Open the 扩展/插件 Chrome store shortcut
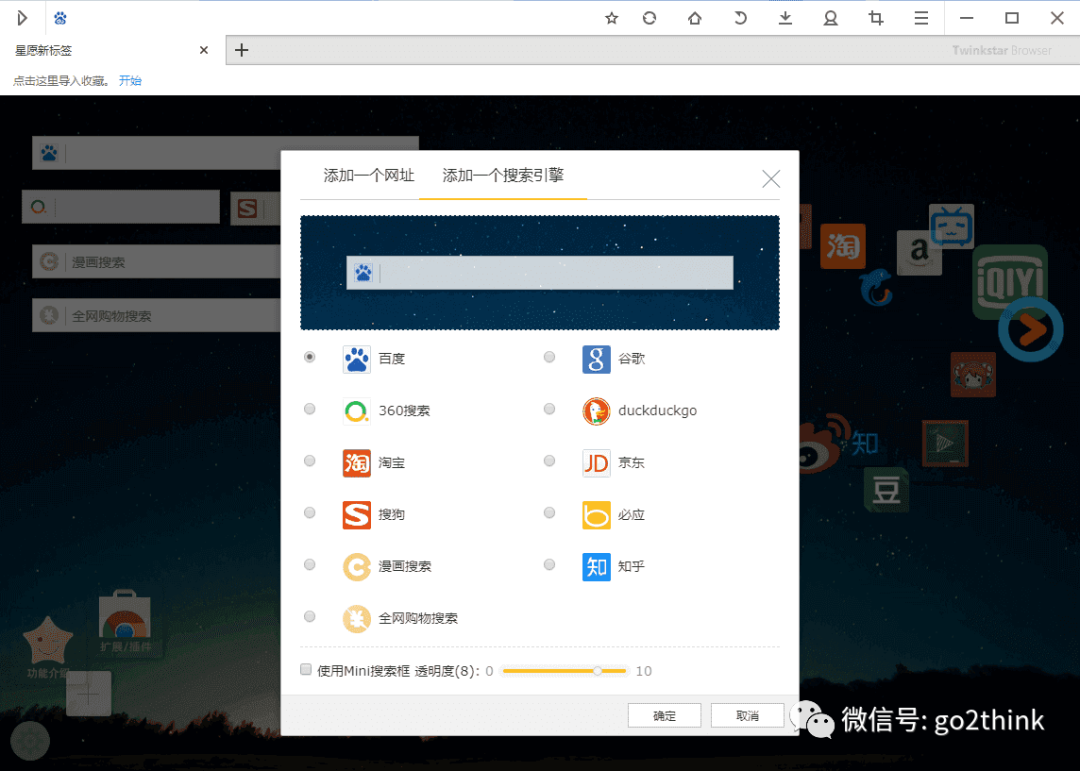The image size is (1080, 771). [x=125, y=623]
